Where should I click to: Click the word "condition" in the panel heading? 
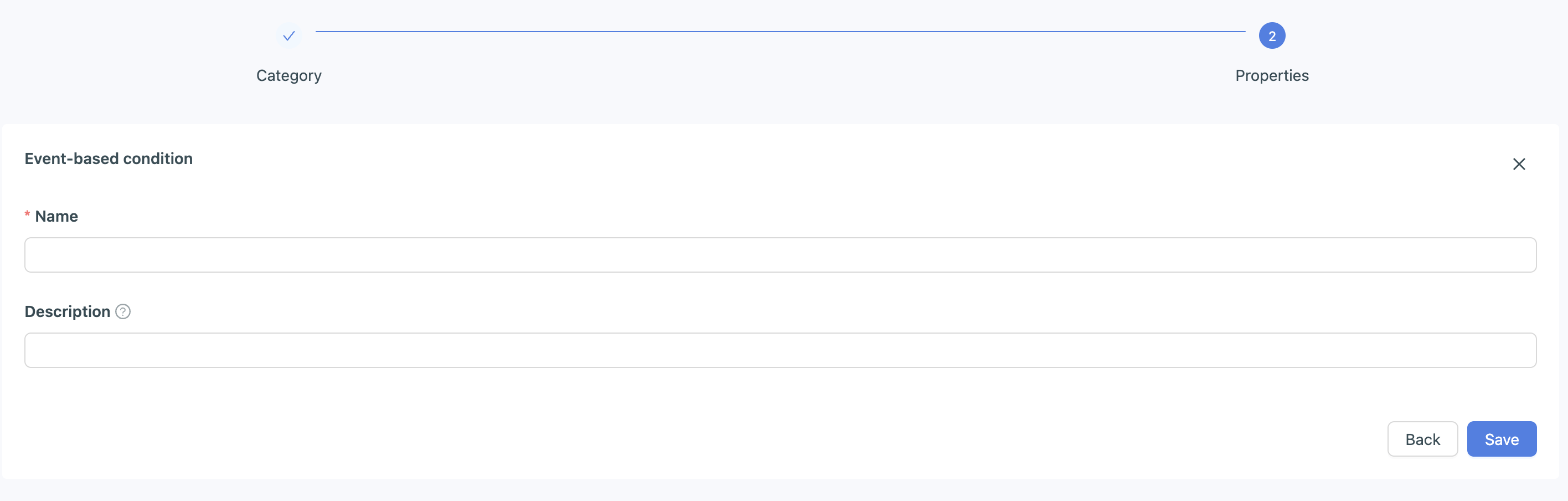[158, 159]
